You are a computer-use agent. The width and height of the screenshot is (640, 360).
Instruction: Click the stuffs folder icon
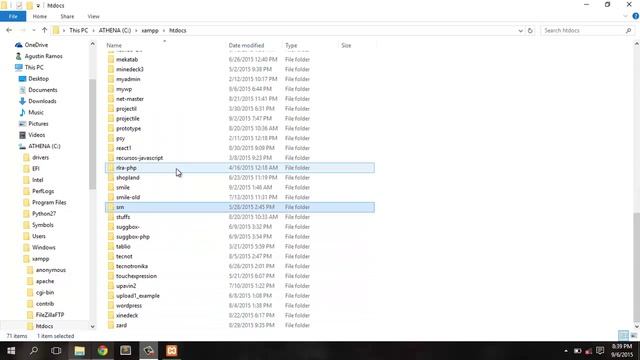111,217
